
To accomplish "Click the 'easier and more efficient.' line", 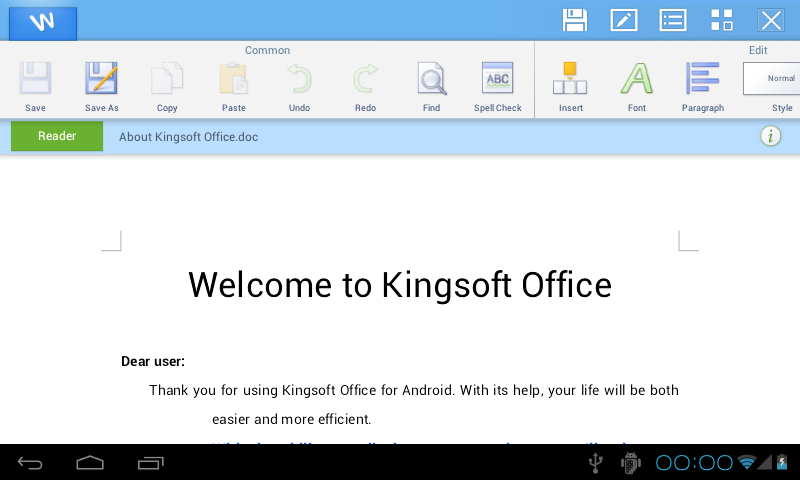I will coord(291,419).
